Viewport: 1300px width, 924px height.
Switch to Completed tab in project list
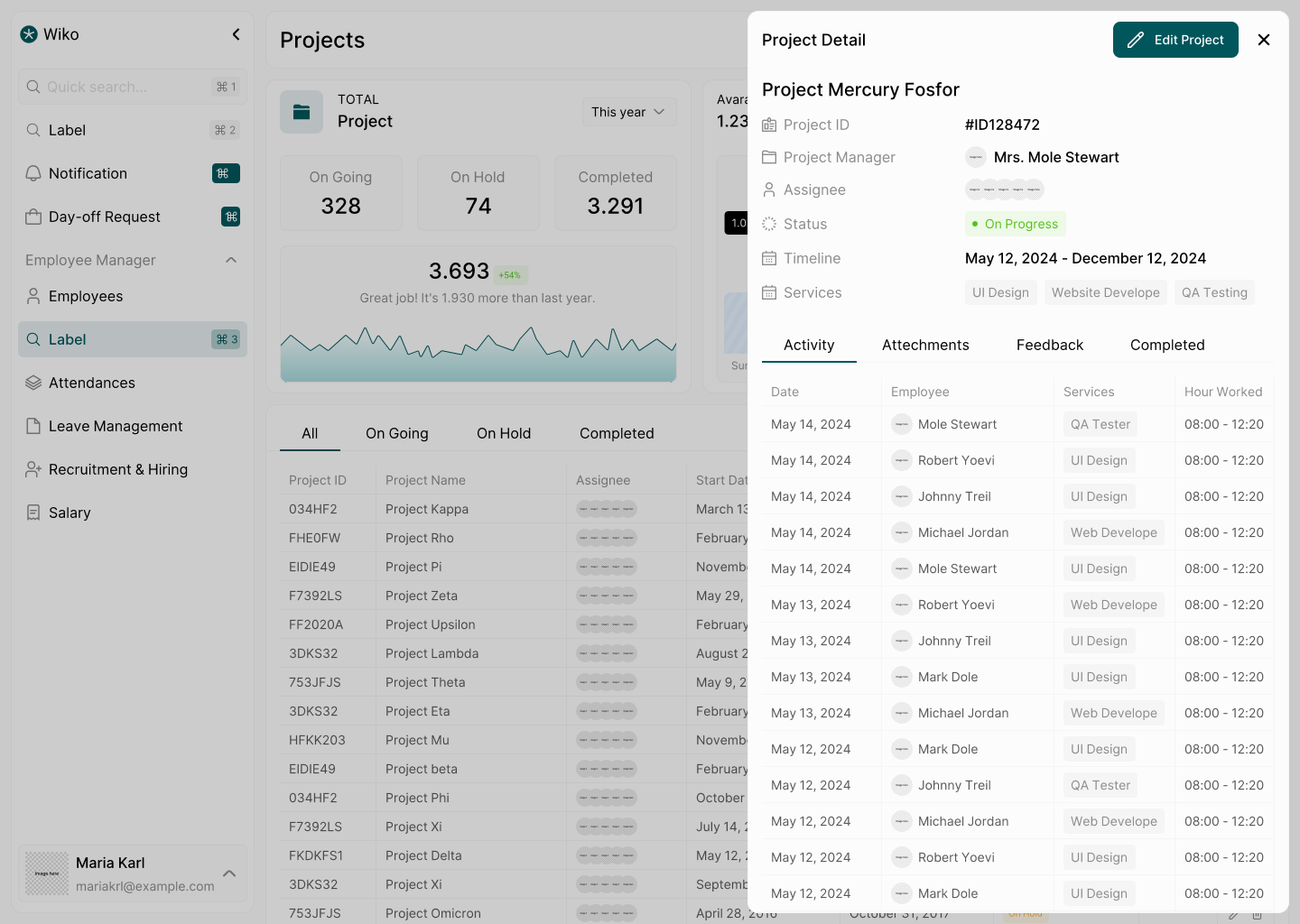click(x=617, y=433)
